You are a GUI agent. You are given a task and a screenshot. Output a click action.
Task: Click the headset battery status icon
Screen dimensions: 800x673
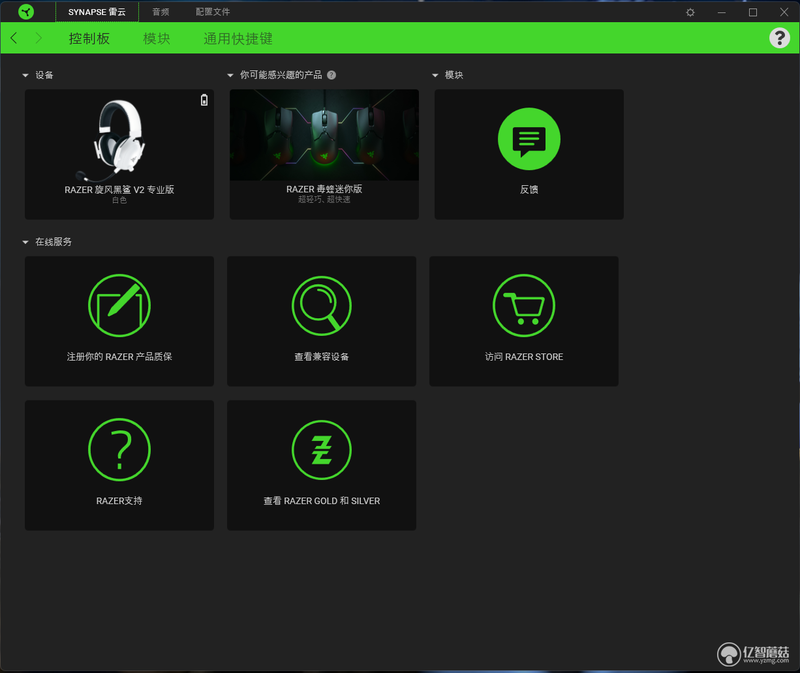tap(204, 100)
